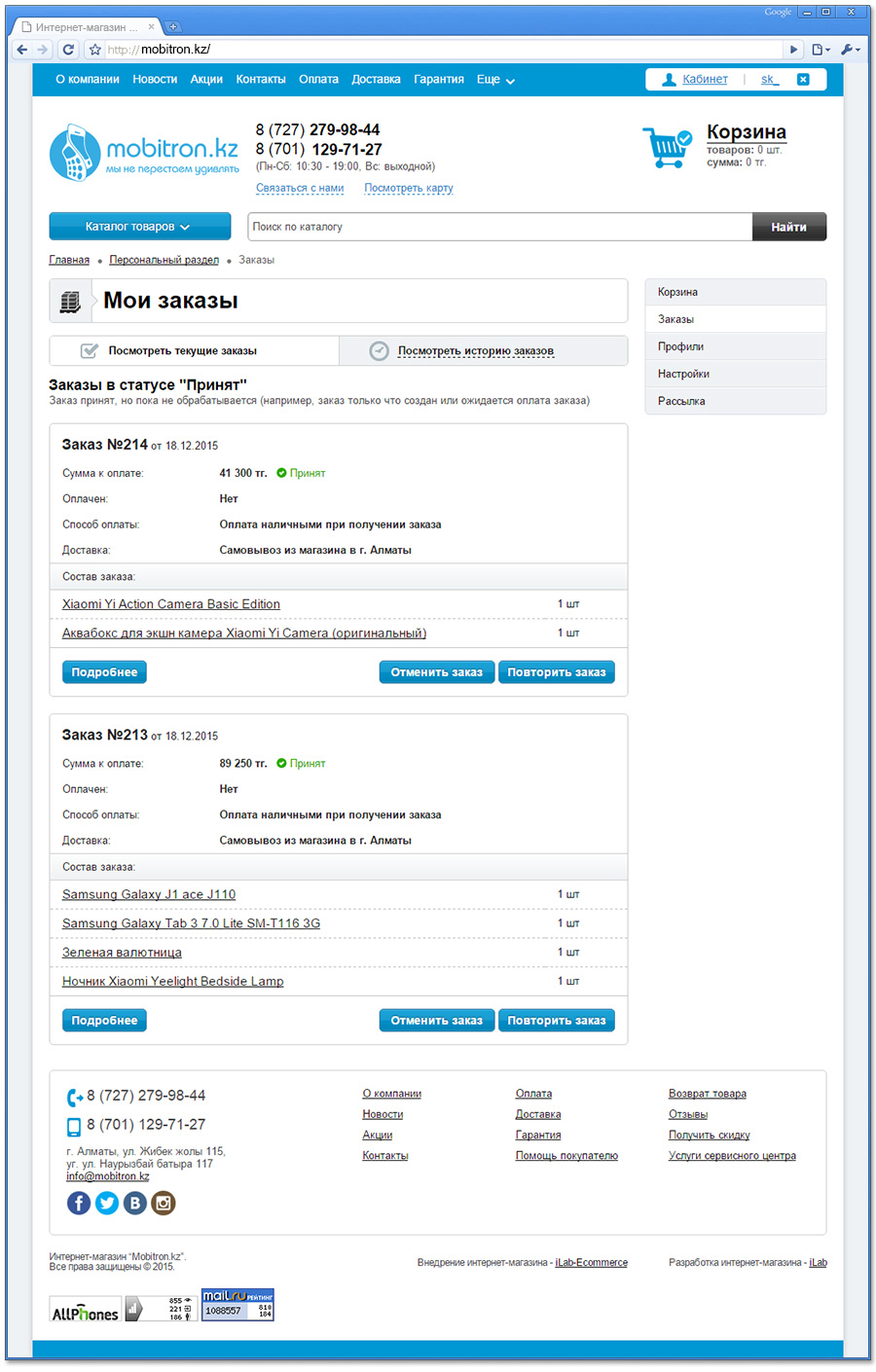This screenshot has width=876, height=1372.
Task: Open the browser wrench settings menu
Action: click(x=850, y=50)
